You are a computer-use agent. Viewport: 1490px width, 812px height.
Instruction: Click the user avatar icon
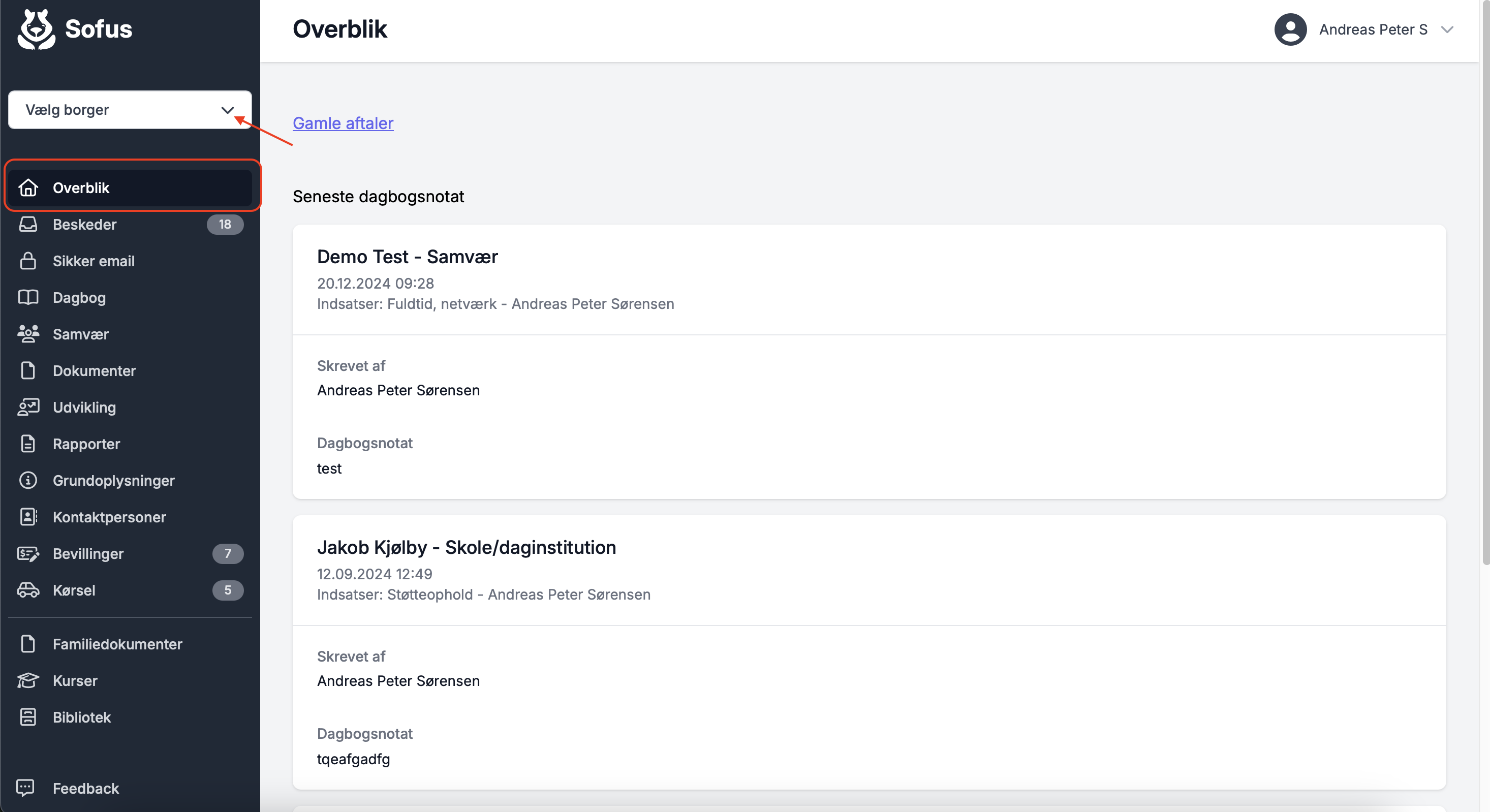pyautogui.click(x=1290, y=29)
